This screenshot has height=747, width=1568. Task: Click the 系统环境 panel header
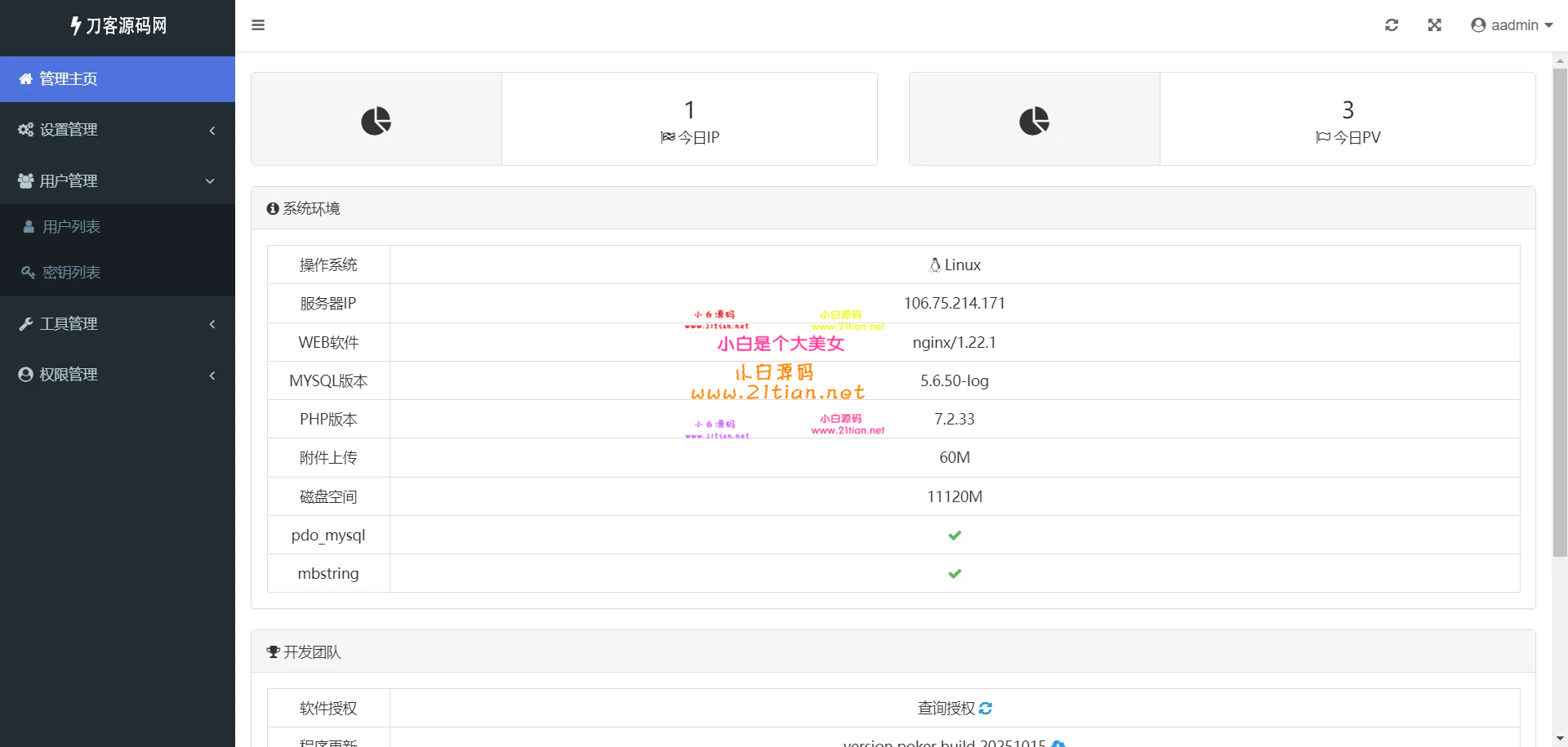tap(311, 209)
